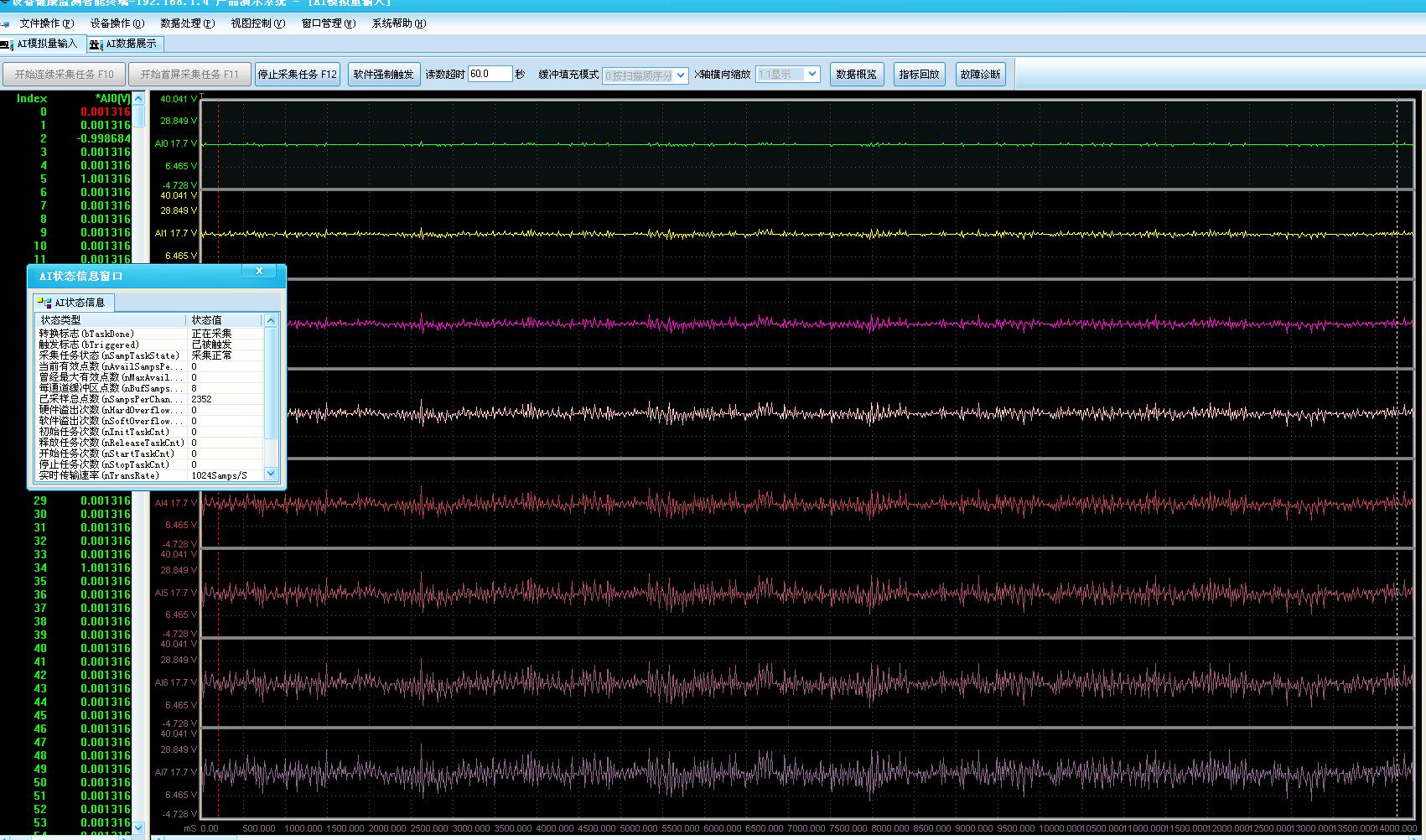The height and width of the screenshot is (840, 1426).
Task: Open 故障诊断 from the toolbar
Action: pyautogui.click(x=980, y=75)
